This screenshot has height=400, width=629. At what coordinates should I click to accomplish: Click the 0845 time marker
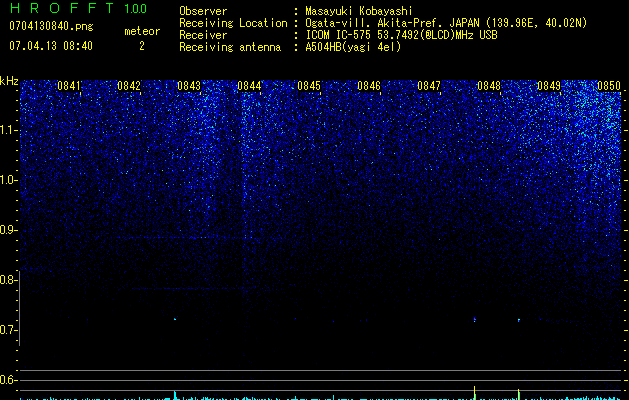click(309, 86)
